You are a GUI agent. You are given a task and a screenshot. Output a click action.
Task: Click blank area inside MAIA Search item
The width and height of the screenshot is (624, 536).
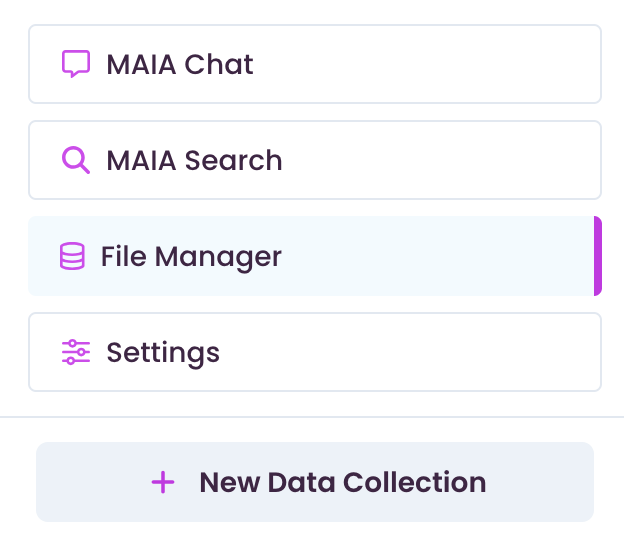click(x=438, y=160)
